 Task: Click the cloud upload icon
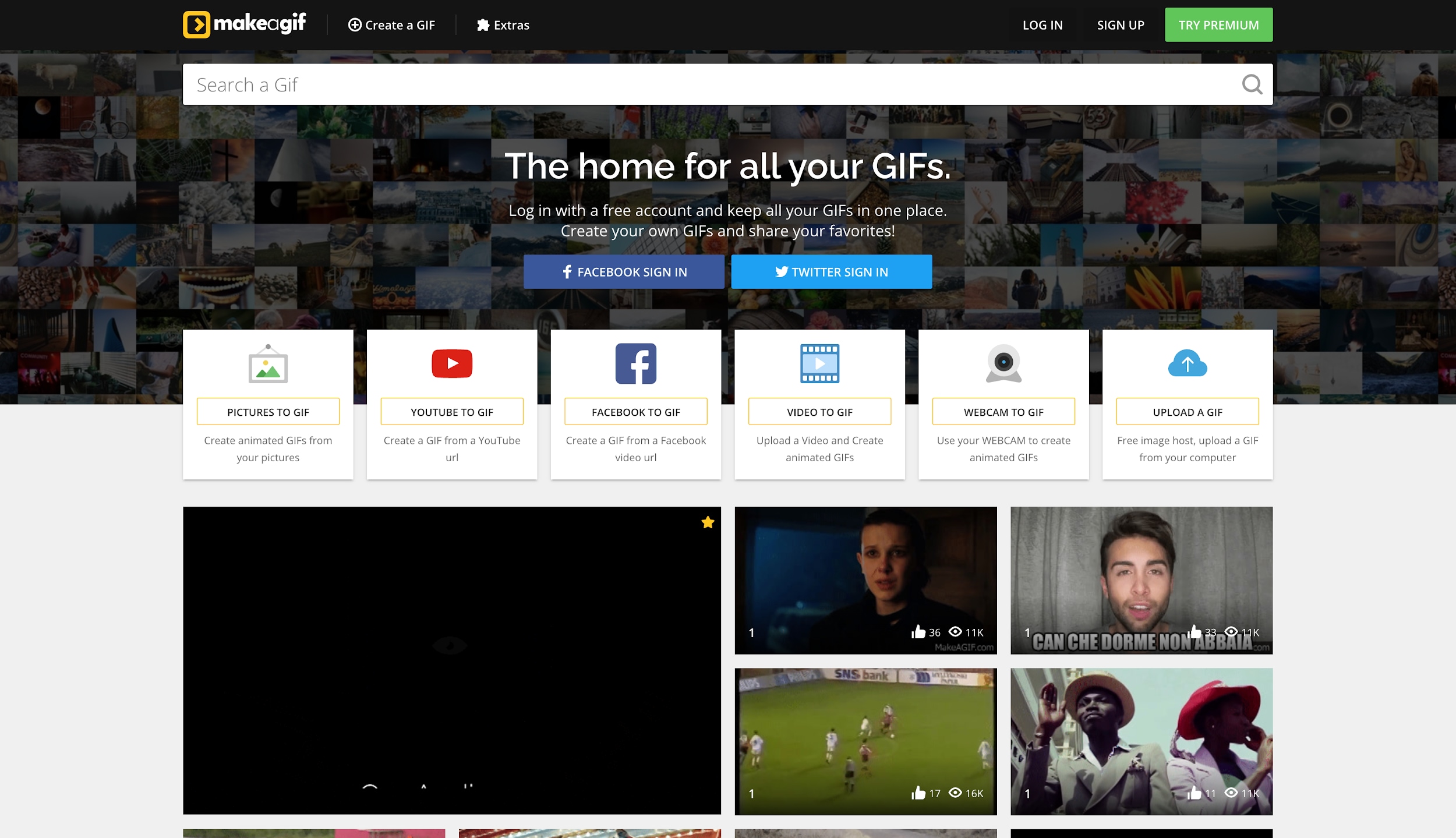pyautogui.click(x=1187, y=363)
